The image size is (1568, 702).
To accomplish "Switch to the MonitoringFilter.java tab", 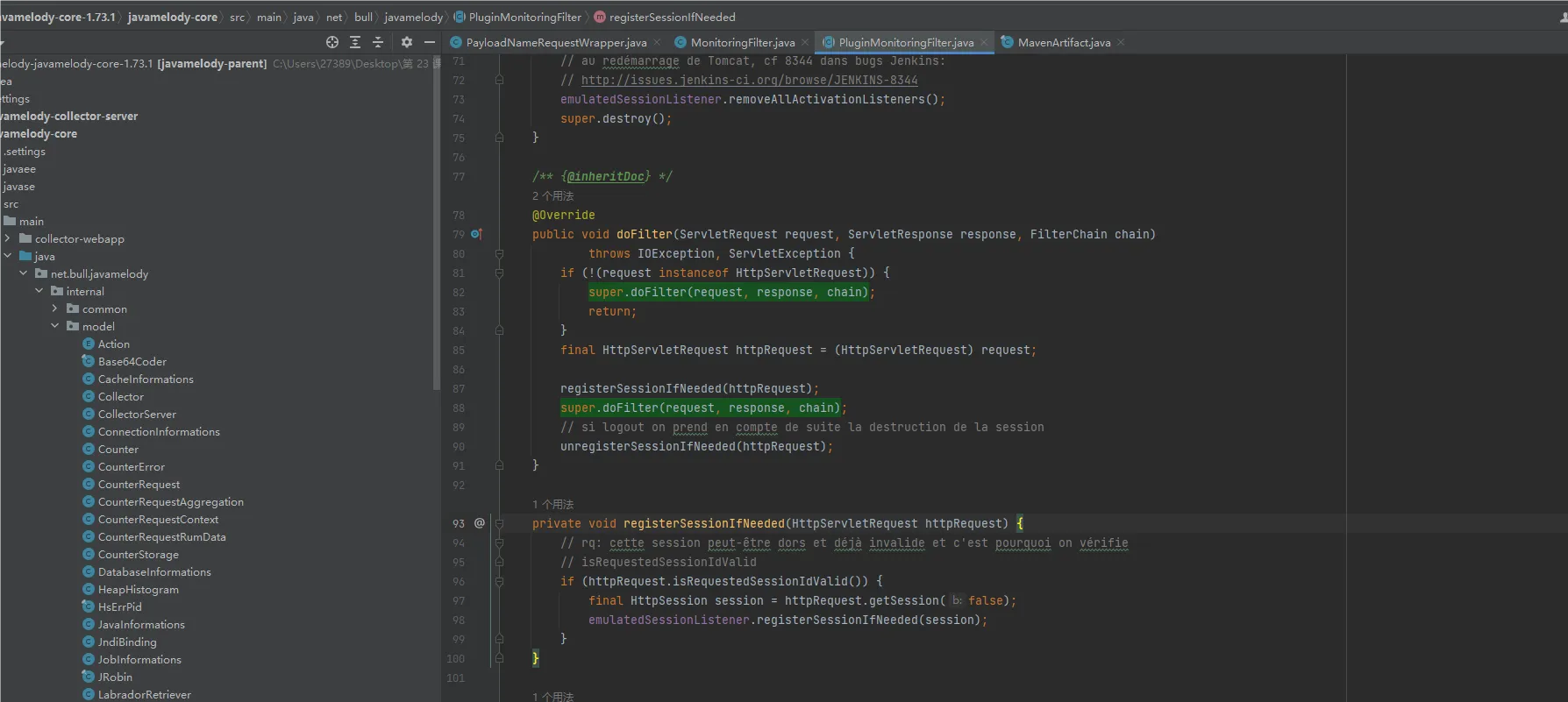I will [x=742, y=42].
